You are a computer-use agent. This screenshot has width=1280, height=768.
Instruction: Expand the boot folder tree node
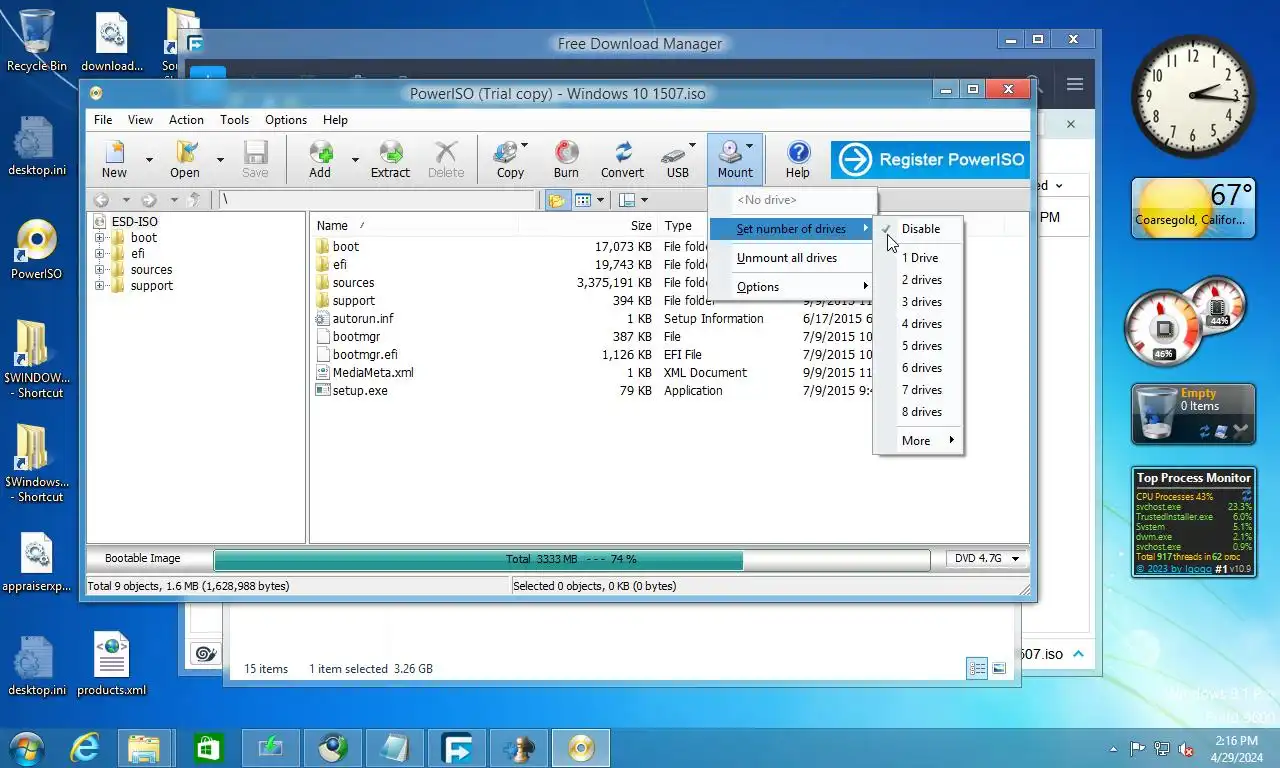pyautogui.click(x=100, y=238)
